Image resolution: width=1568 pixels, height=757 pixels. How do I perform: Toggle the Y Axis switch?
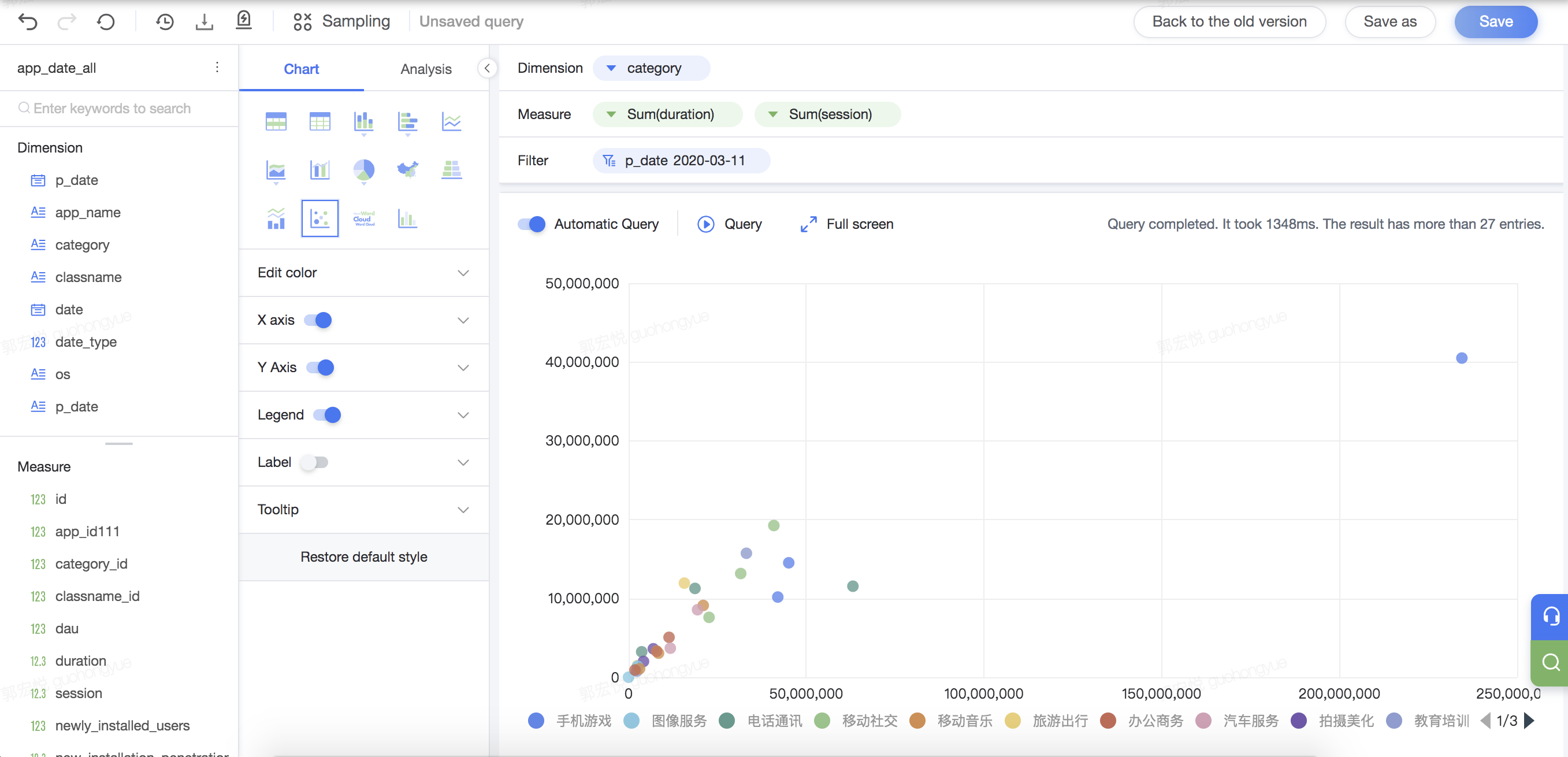[x=320, y=368]
